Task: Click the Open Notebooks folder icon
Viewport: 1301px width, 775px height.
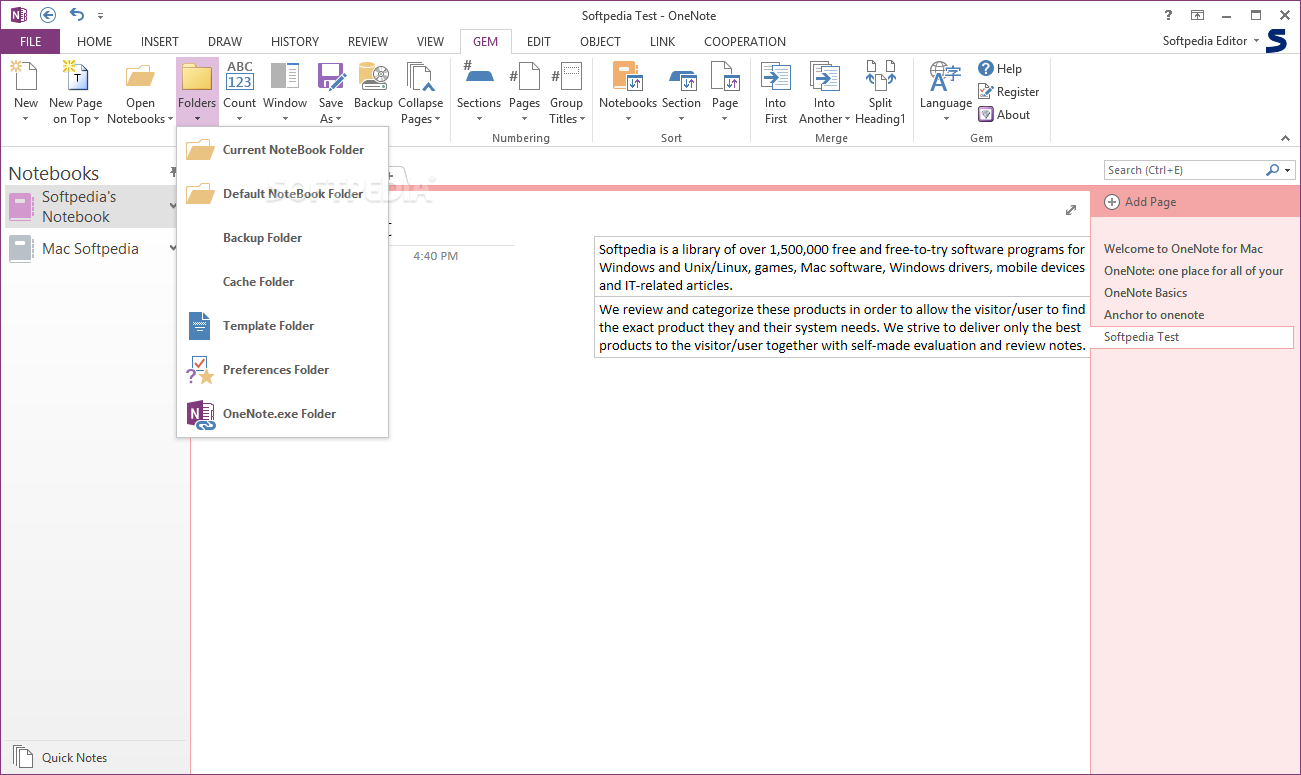Action: [140, 76]
